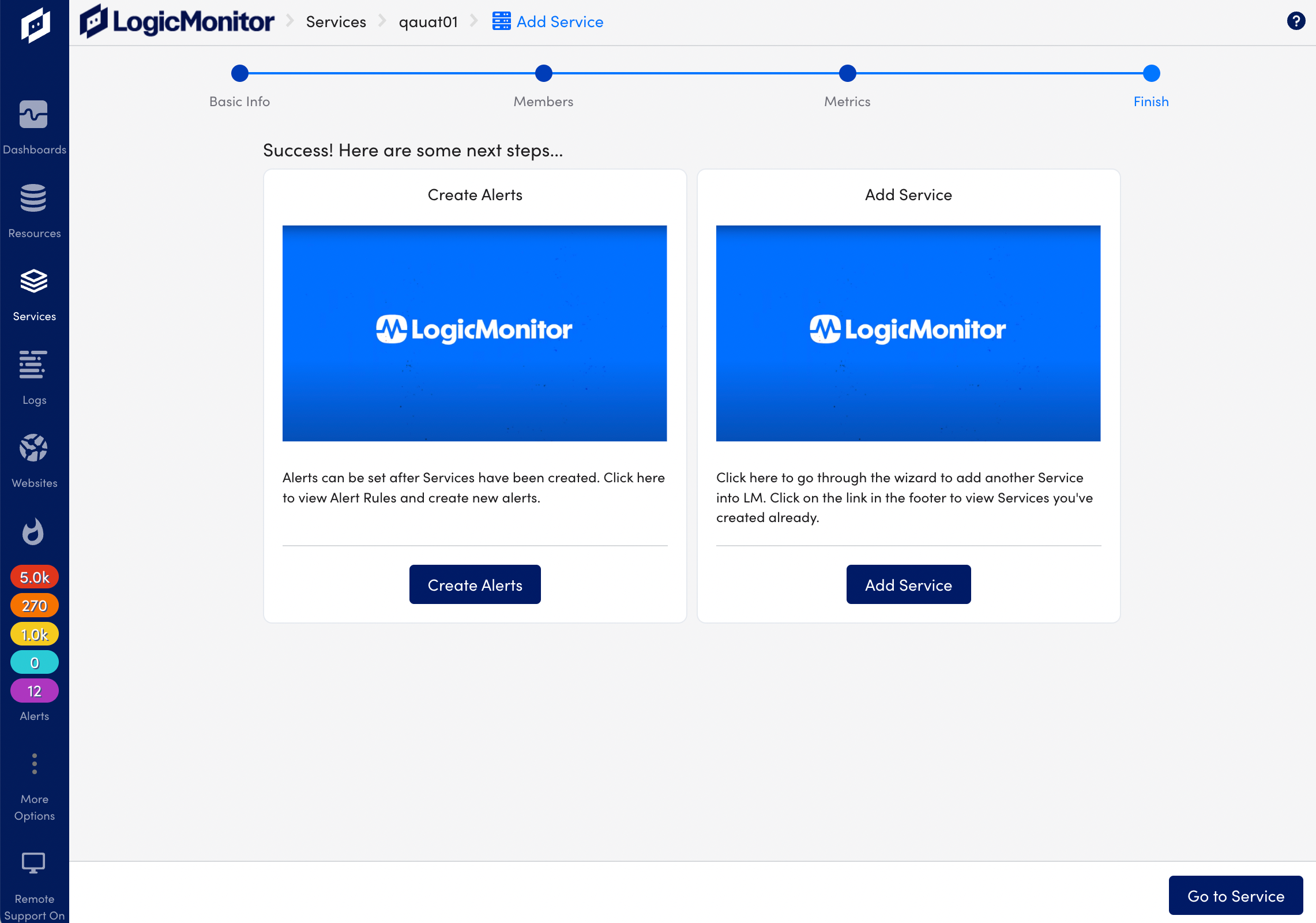
Task: Click the Create Alerts card title
Action: coord(475,195)
